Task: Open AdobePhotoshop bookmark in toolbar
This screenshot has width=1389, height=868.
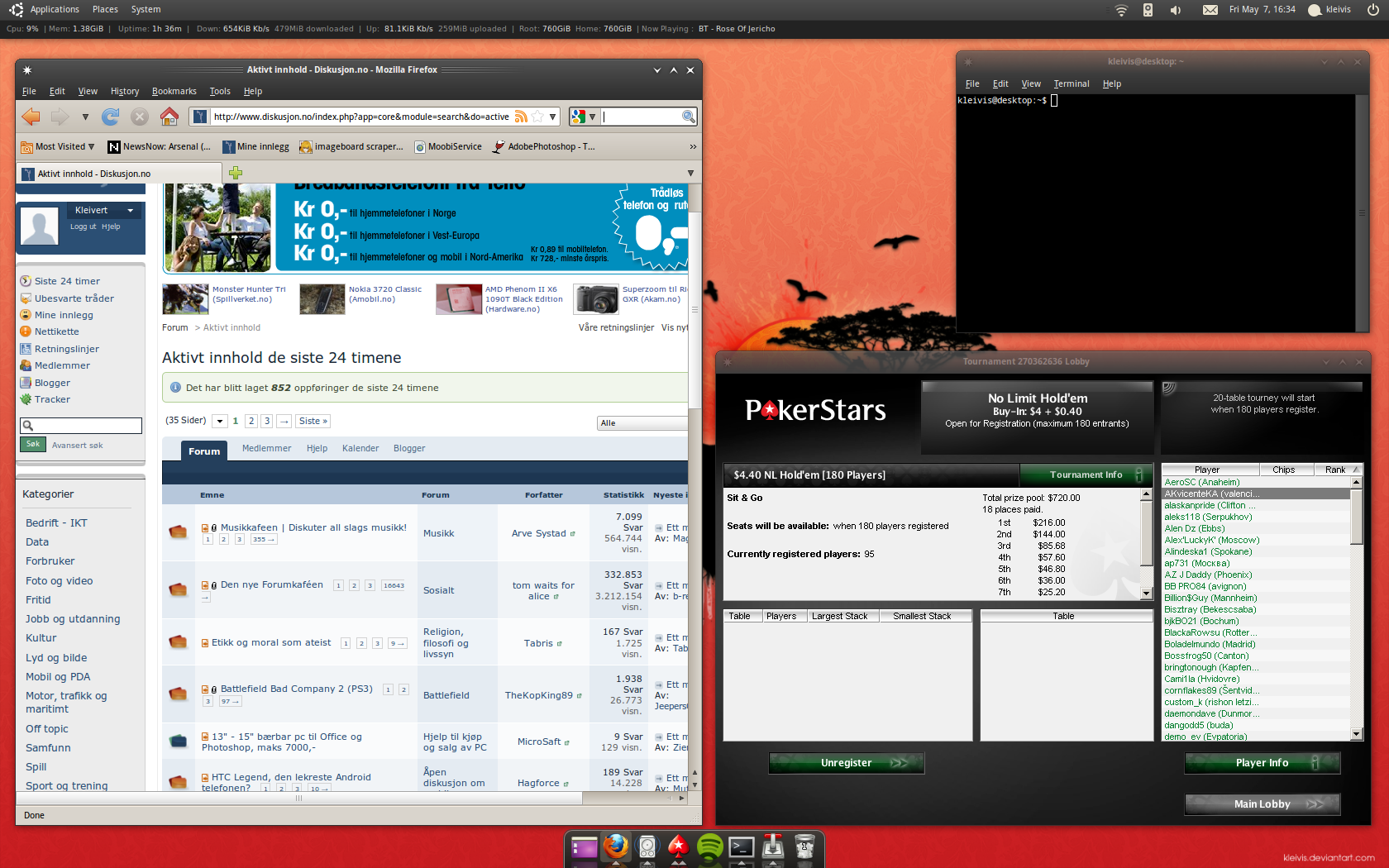Action: coord(544,146)
